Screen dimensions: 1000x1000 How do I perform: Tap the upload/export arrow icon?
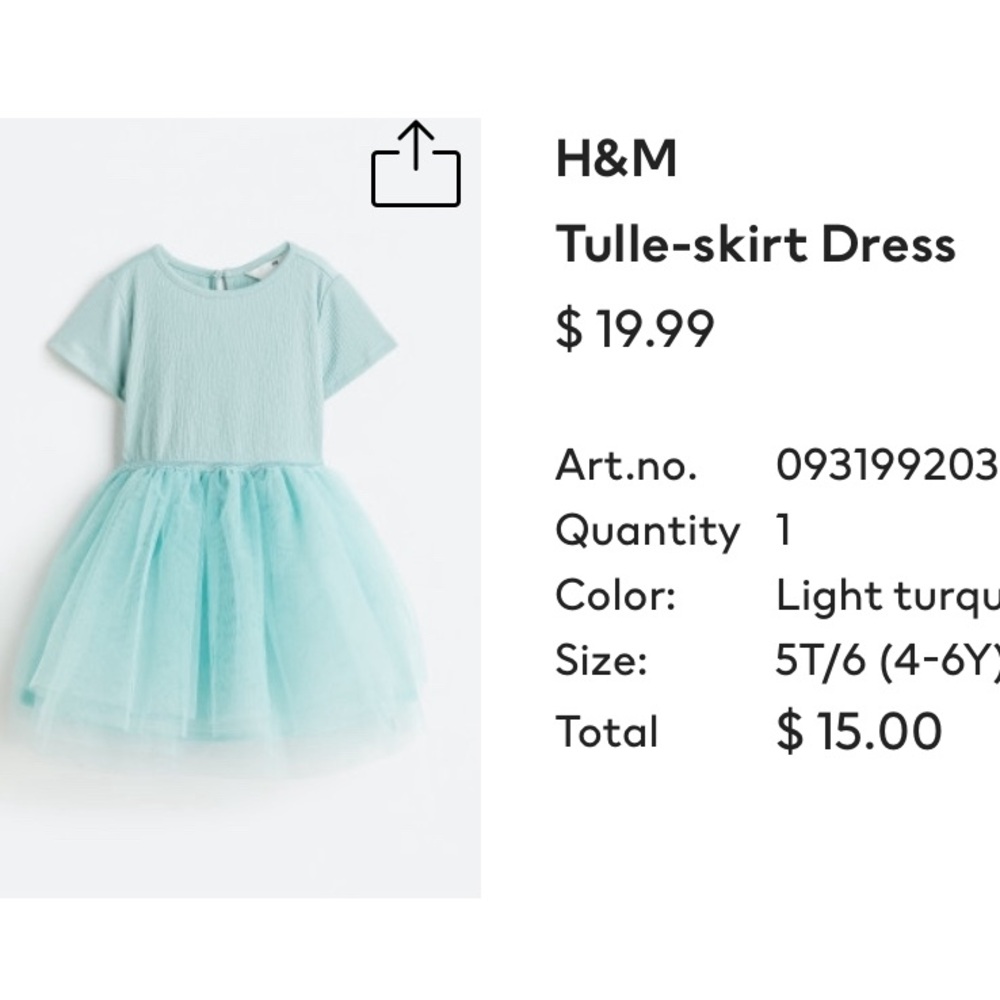(416, 150)
